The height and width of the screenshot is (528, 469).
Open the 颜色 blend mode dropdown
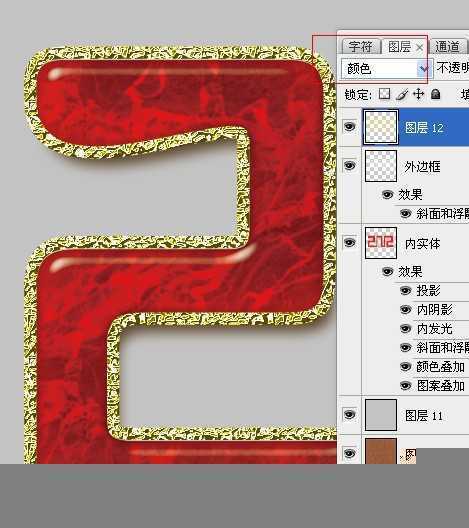387,69
